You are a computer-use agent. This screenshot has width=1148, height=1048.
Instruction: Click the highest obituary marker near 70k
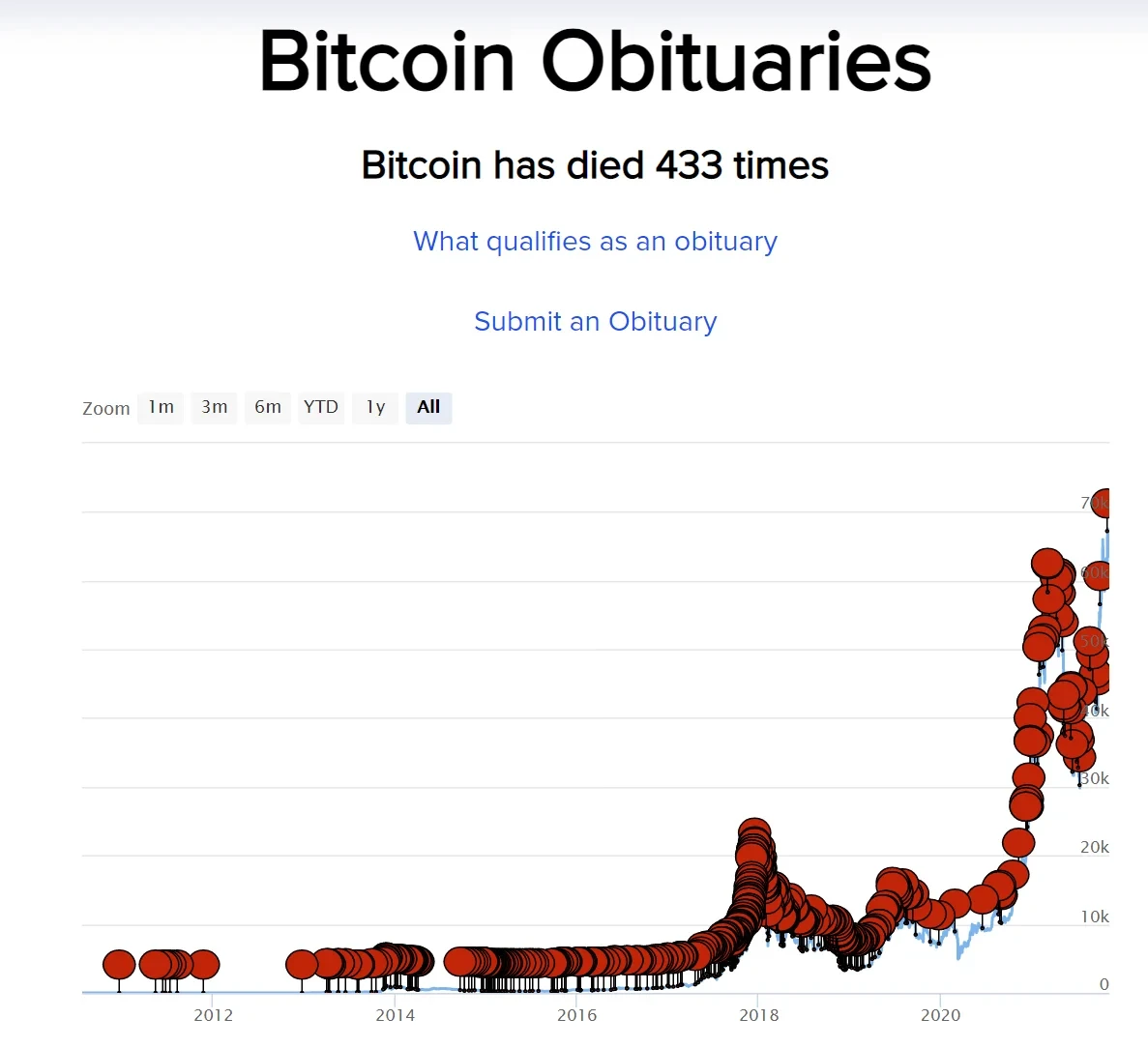click(1102, 503)
